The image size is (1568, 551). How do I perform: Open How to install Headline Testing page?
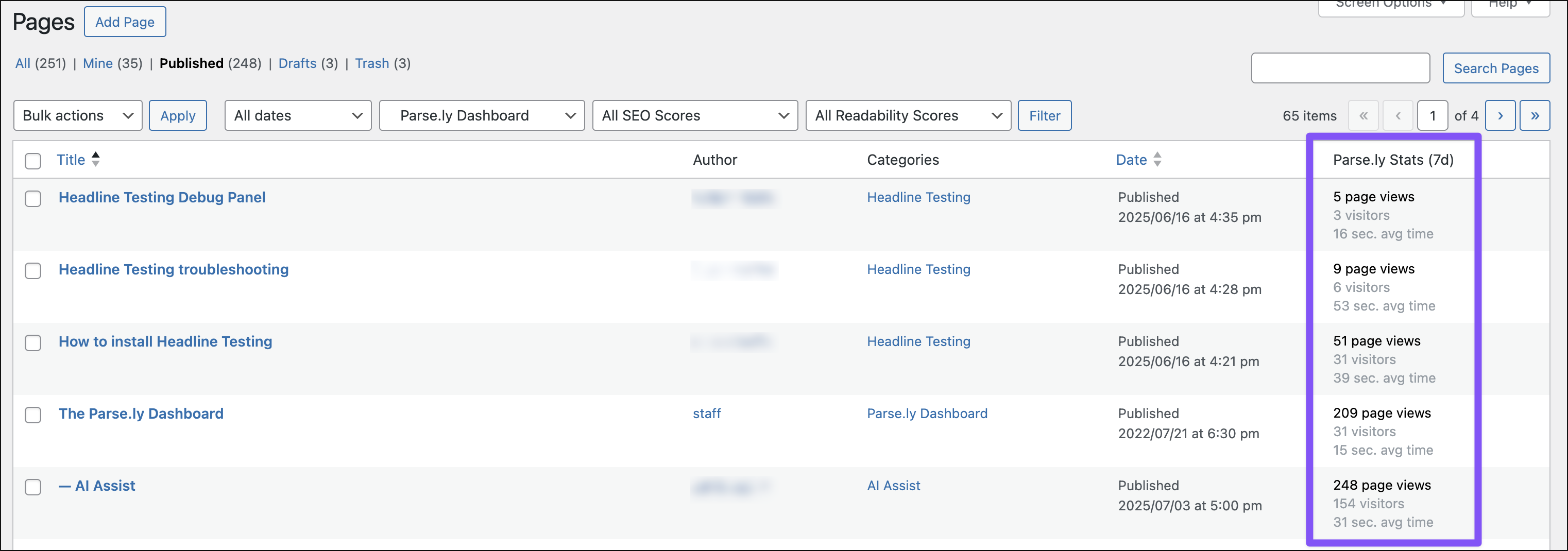tap(165, 341)
